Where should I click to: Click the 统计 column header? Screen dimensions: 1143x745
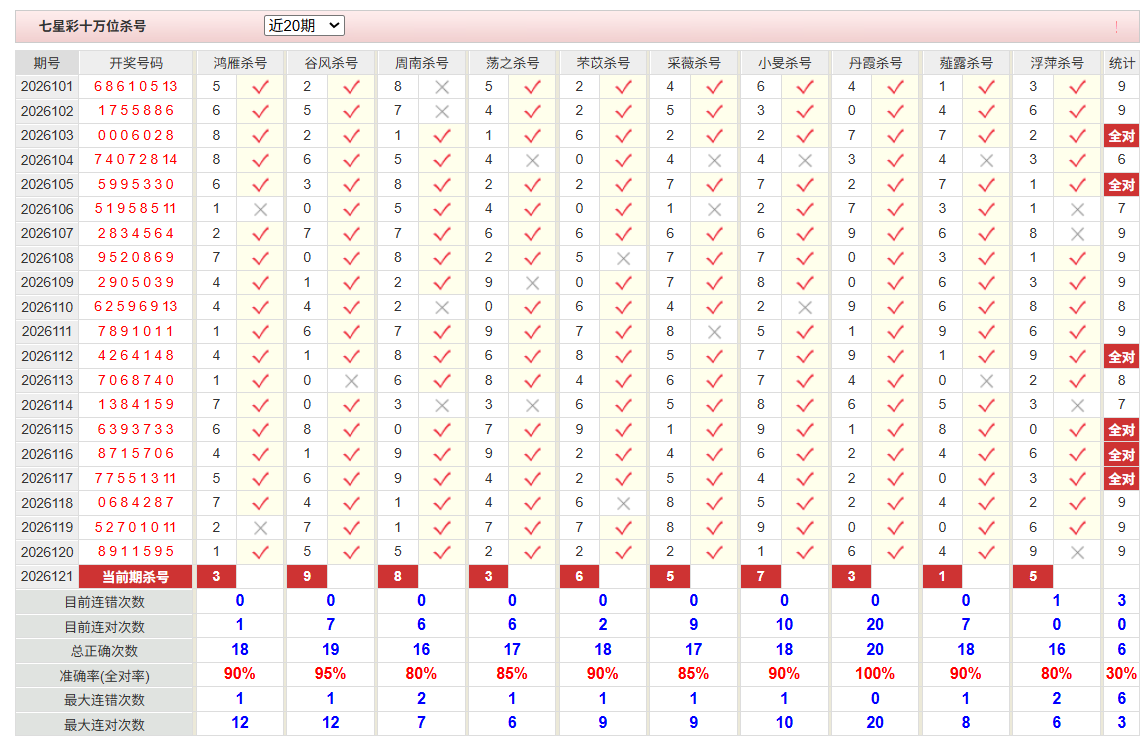click(x=1121, y=63)
